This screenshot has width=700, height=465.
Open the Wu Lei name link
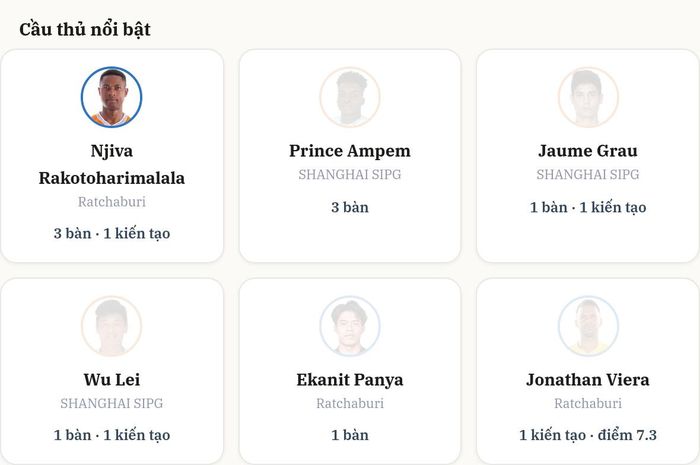pos(112,380)
